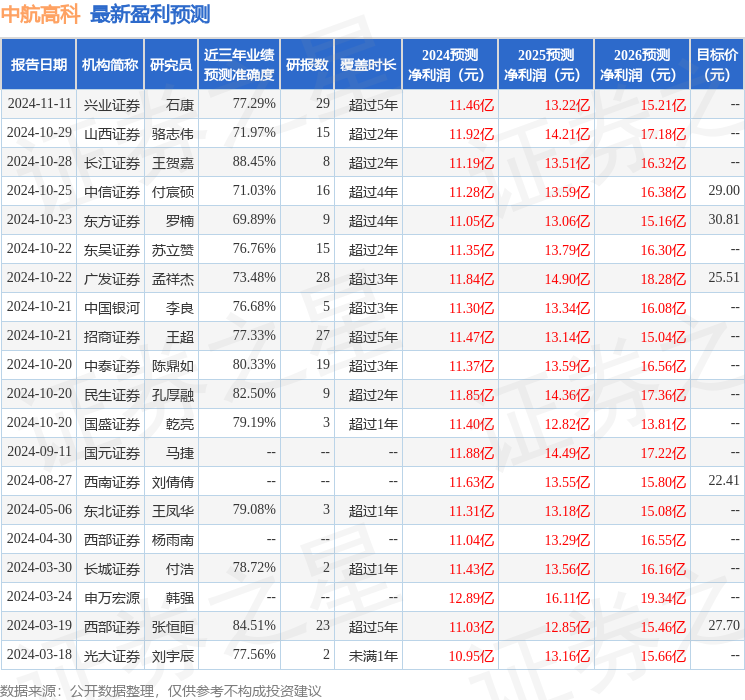Click the 中航高科 title text
The height and width of the screenshot is (700, 745).
point(40,14)
